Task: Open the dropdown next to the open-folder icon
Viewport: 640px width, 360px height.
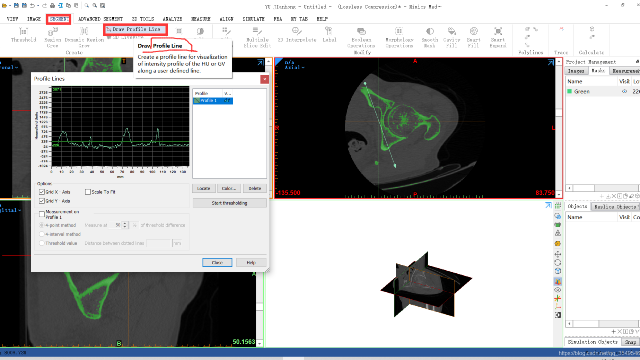Action: coord(9,6)
